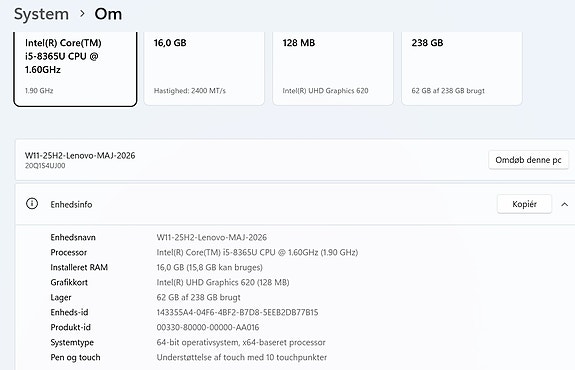Select the Processor row label

[69, 252]
